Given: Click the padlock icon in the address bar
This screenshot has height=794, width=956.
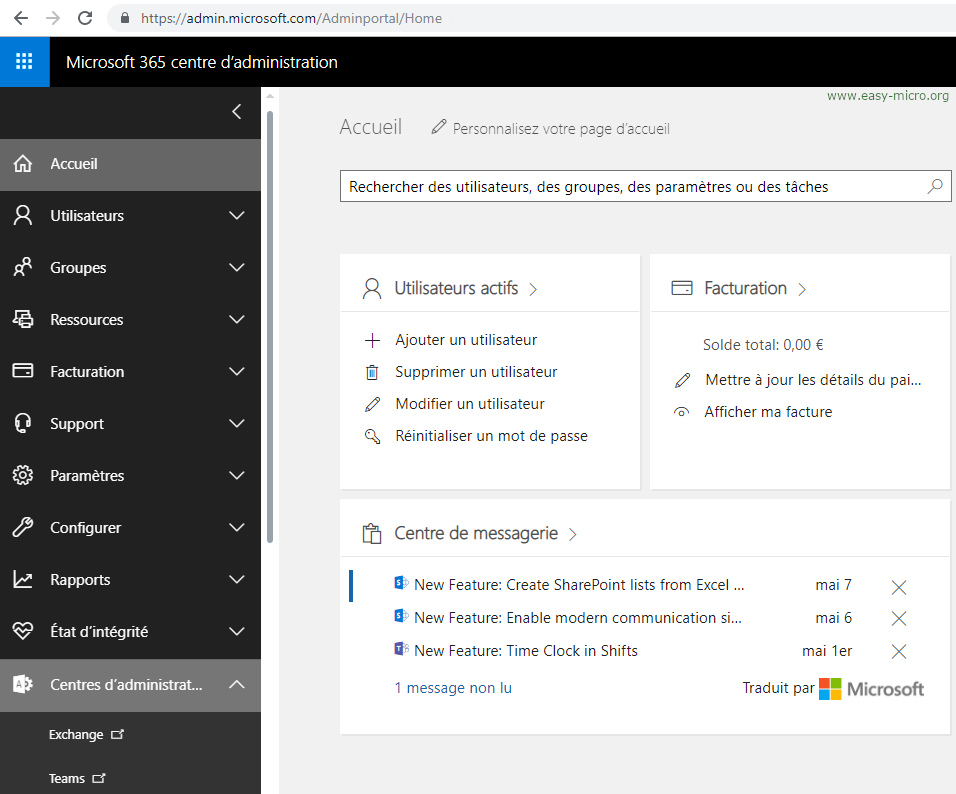Looking at the screenshot, I should (125, 18).
